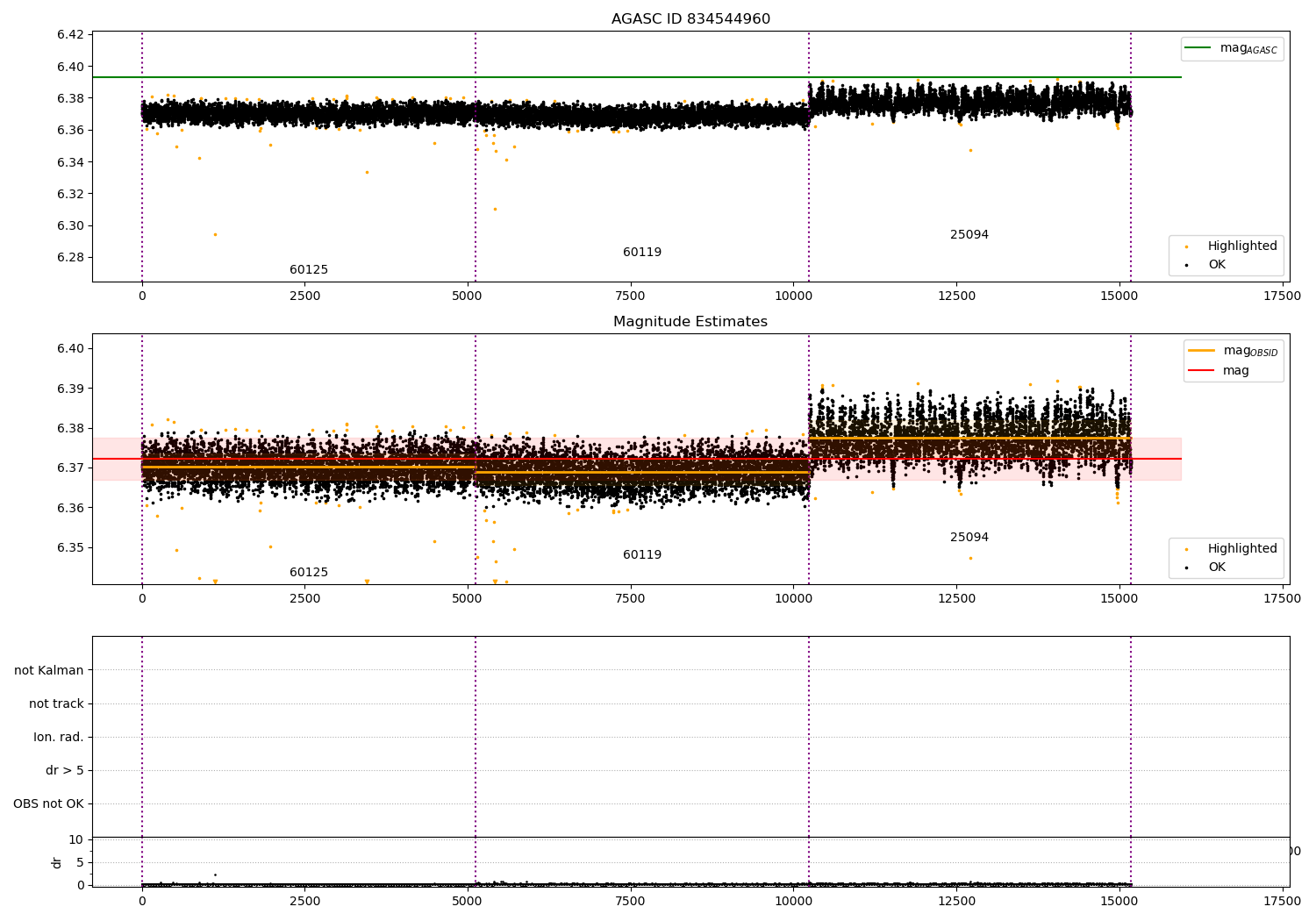Viewport: 1316px width, 921px height.
Task: Click the 'Ion. rad.' axis label
Action: [59, 738]
